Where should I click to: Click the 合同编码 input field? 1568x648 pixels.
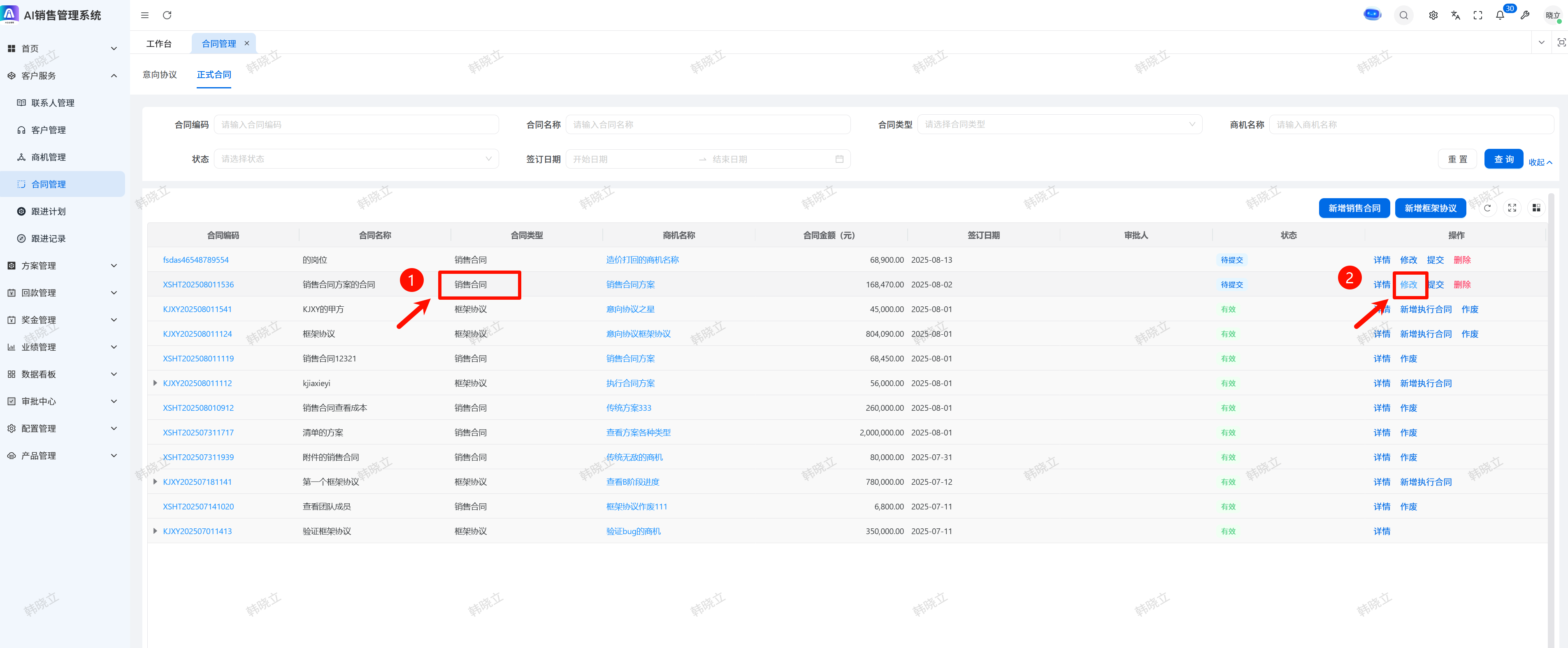tap(356, 124)
